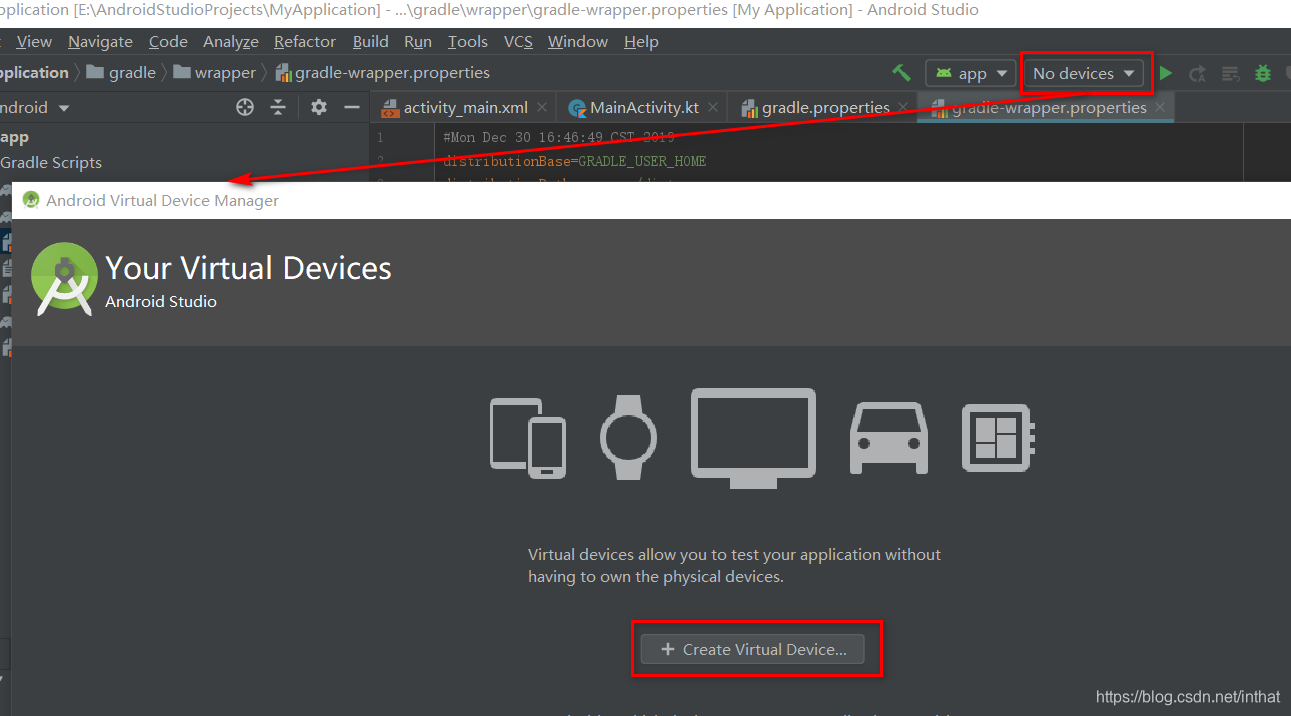Open the Refactor menu
Viewport: 1291px width, 716px height.
pos(305,41)
